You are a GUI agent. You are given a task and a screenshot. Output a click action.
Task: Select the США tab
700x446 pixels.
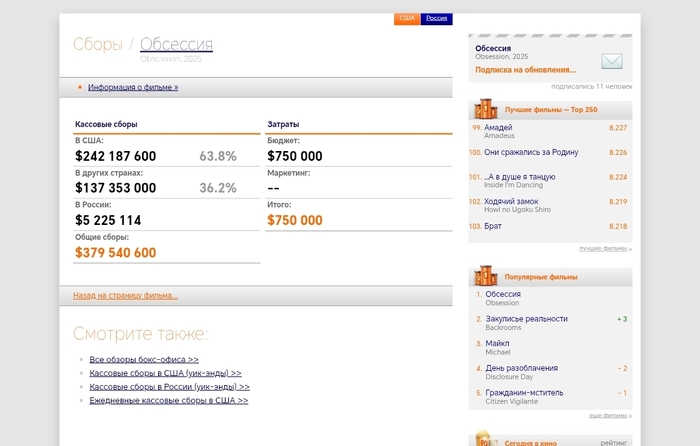pyautogui.click(x=407, y=18)
